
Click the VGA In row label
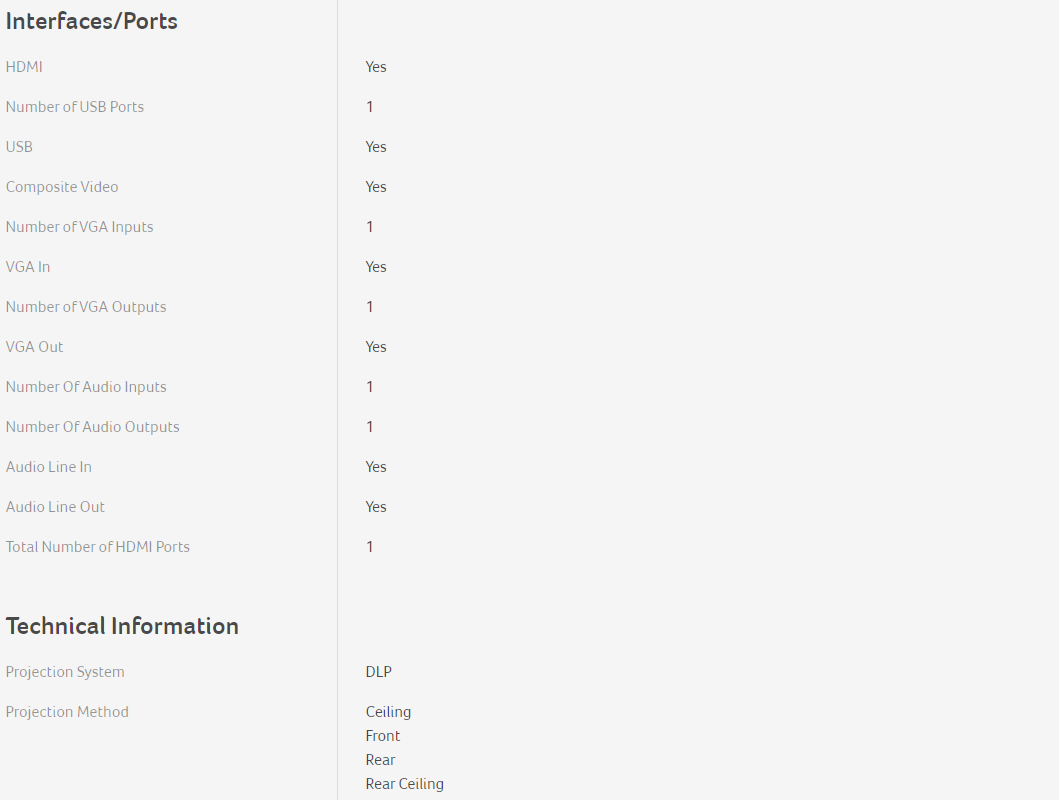28,267
